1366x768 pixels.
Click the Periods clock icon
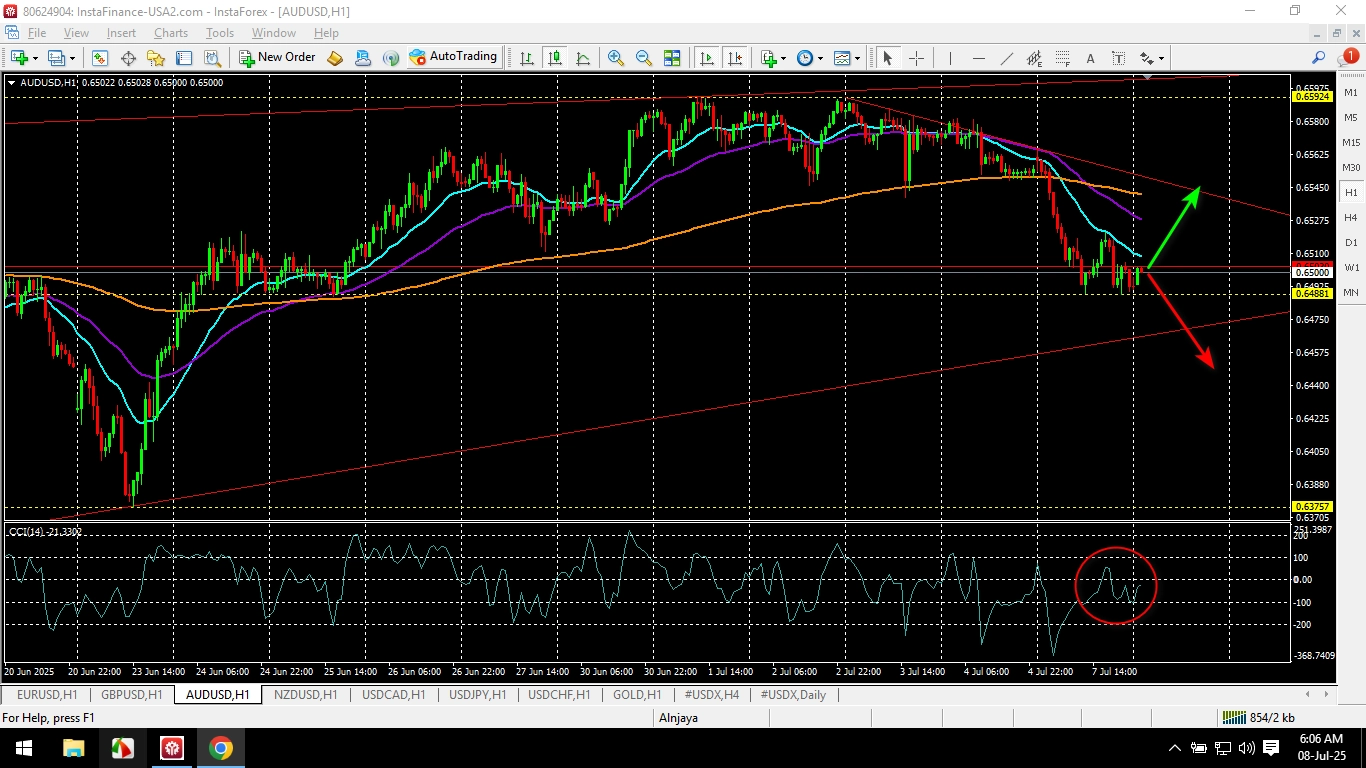805,58
